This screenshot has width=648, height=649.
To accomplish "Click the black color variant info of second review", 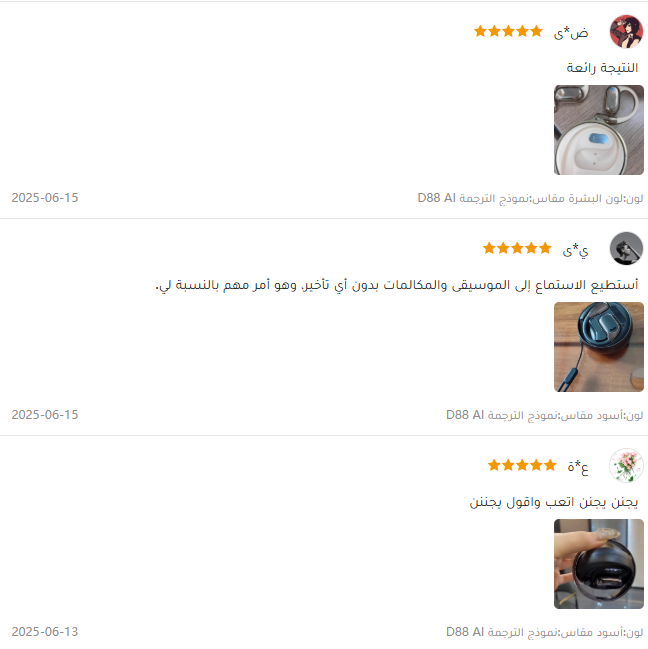I will point(545,415).
